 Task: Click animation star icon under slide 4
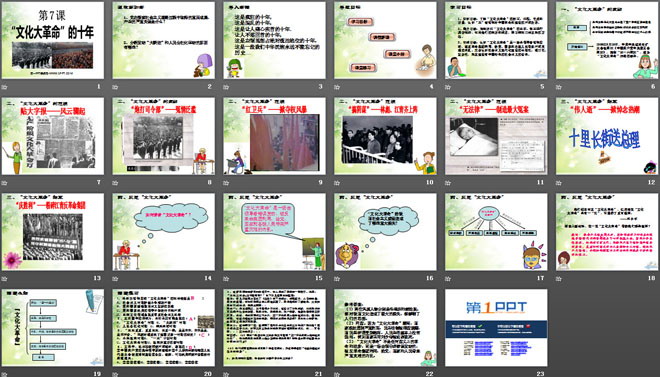[337, 87]
